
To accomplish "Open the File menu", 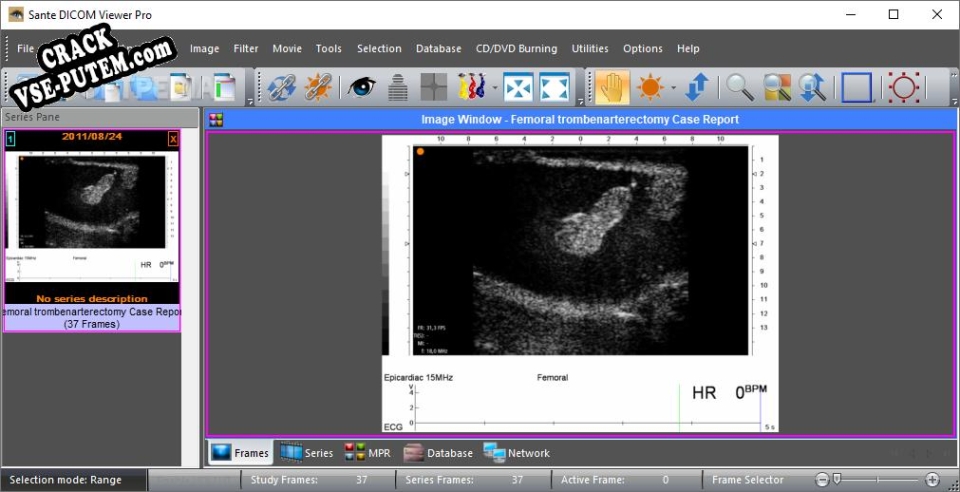I will 26,48.
